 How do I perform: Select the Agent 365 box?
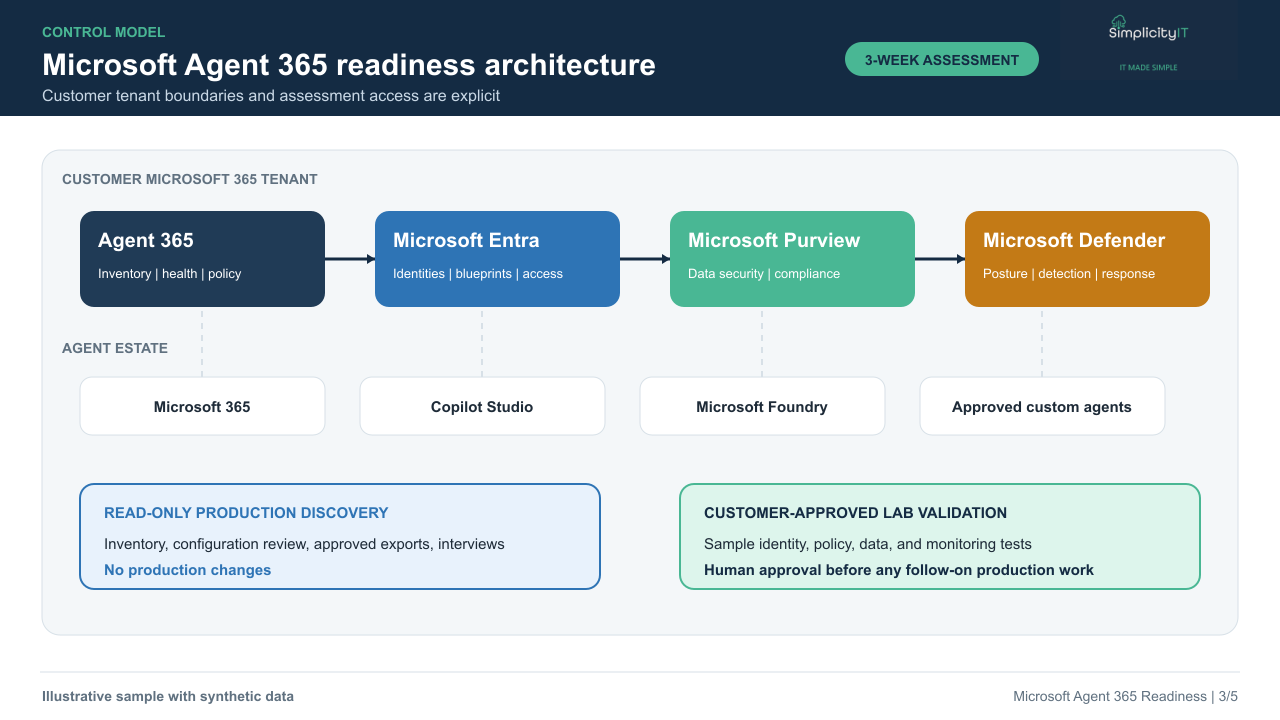click(202, 259)
